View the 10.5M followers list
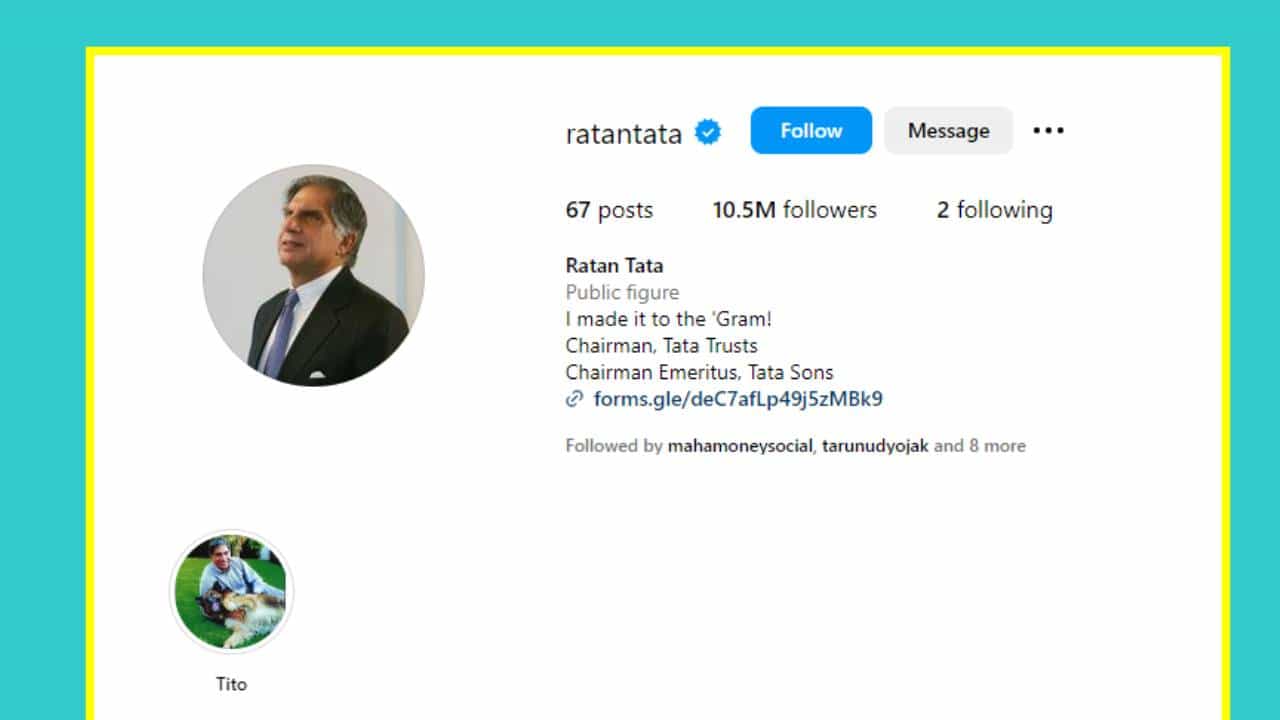 point(794,210)
